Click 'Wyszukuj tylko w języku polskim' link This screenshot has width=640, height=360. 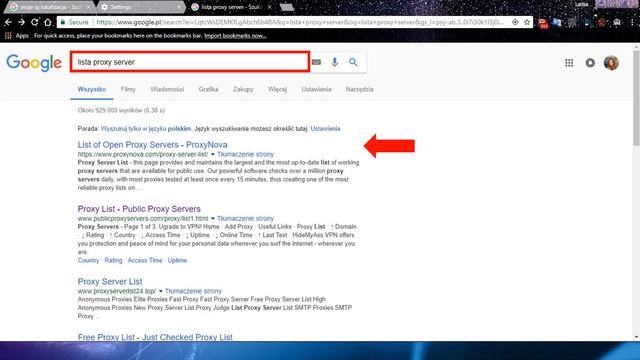coord(146,129)
